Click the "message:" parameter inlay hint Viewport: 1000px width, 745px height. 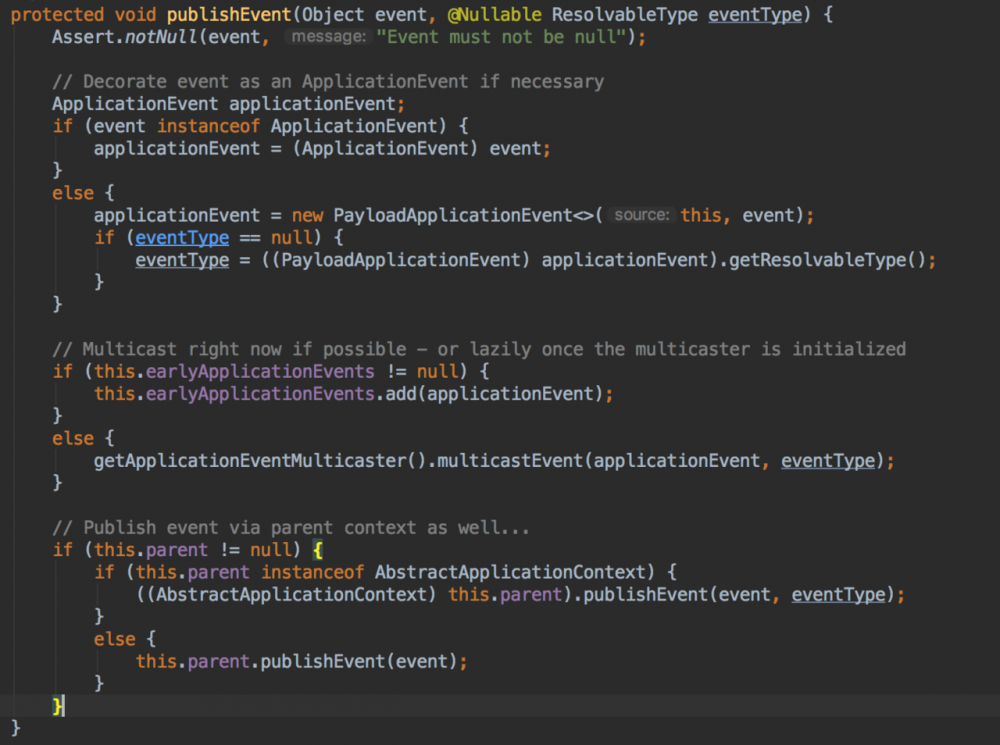327,37
